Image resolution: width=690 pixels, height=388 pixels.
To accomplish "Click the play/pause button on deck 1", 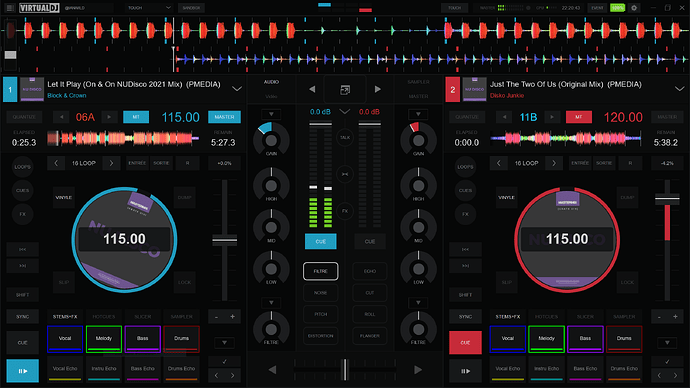I will coord(22,371).
